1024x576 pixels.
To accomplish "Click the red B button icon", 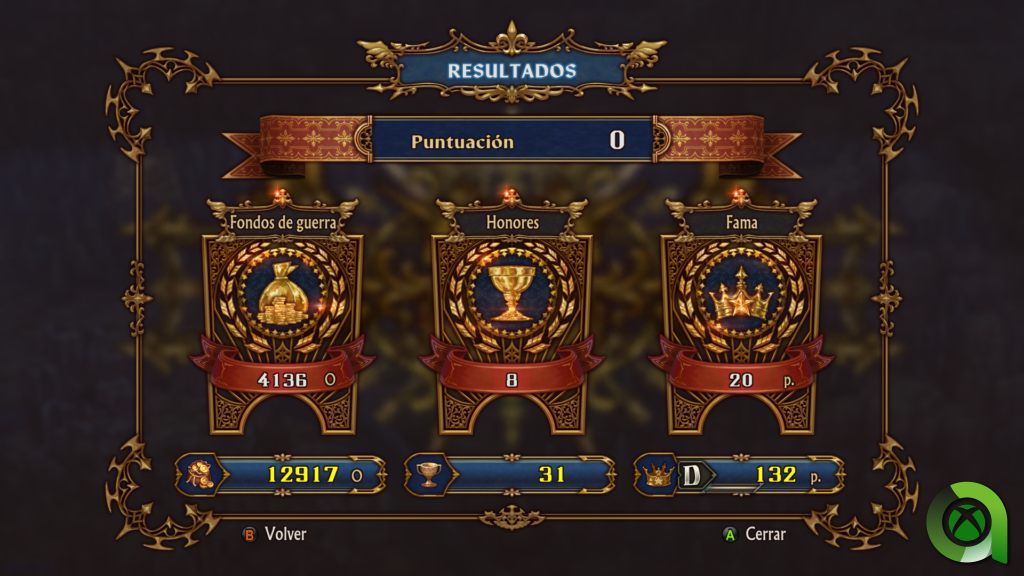I will (x=249, y=535).
